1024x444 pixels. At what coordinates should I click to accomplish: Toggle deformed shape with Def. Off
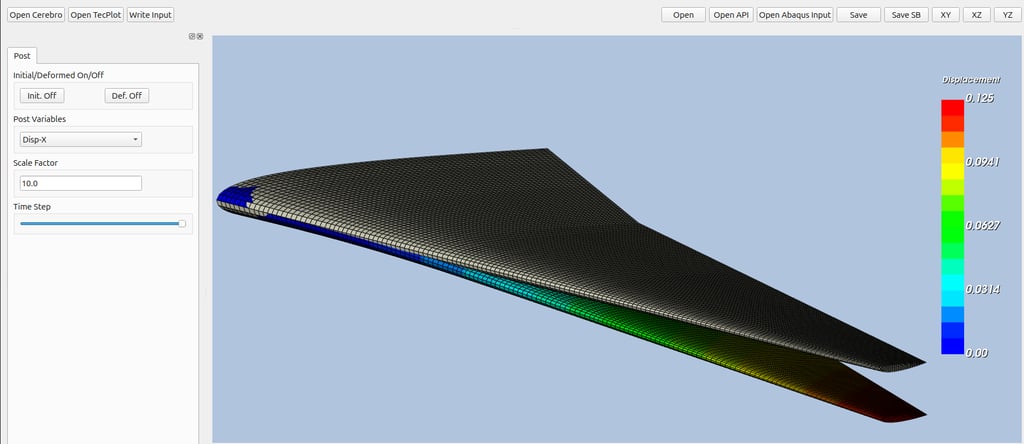[127, 96]
